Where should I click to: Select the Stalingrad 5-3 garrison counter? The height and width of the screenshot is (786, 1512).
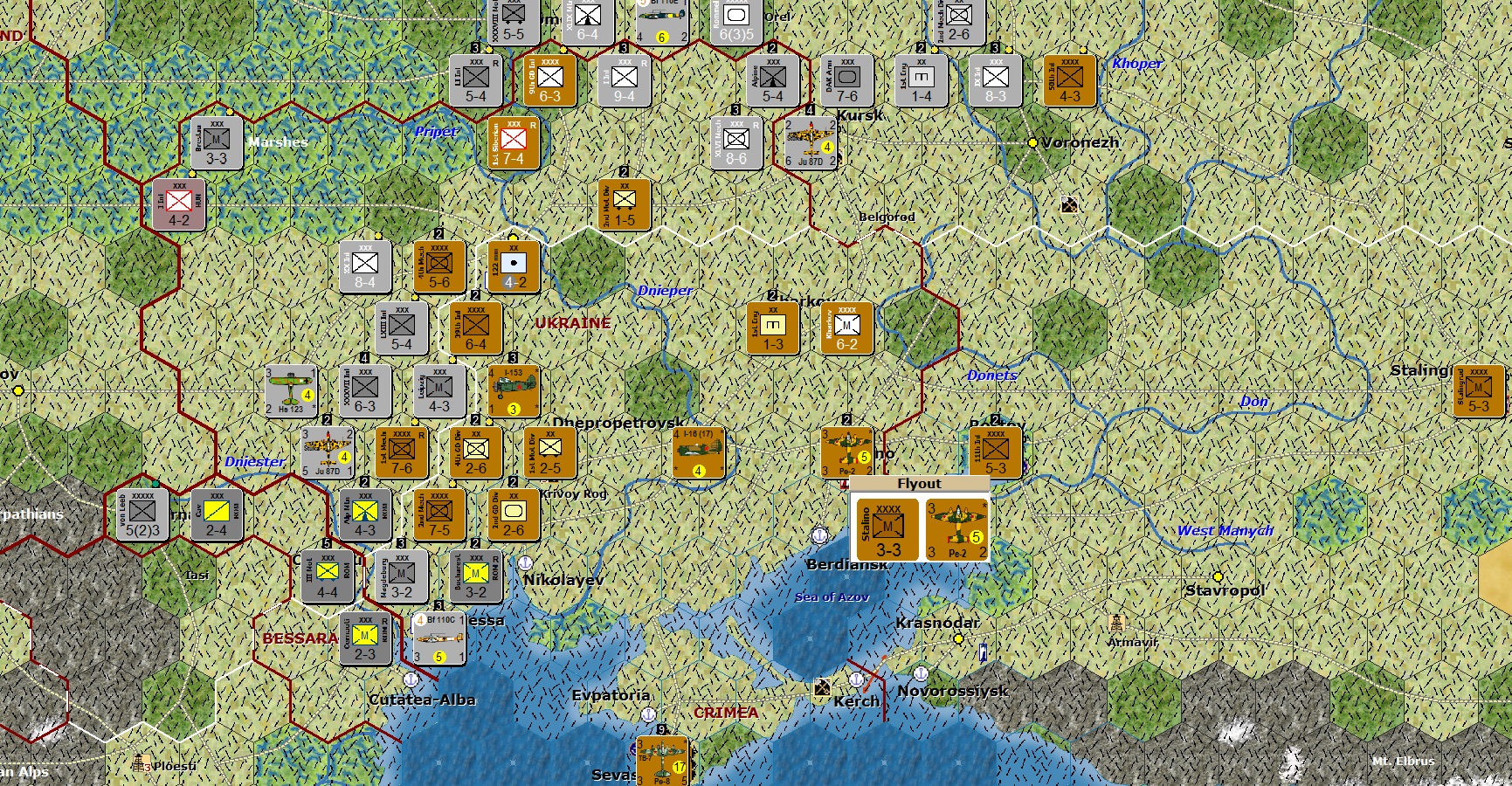pyautogui.click(x=1479, y=390)
